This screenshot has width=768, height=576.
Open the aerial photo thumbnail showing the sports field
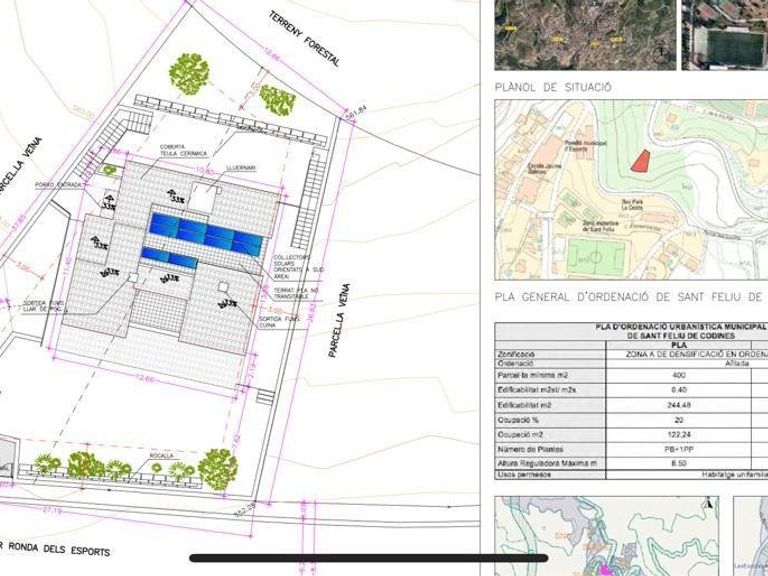coord(725,35)
